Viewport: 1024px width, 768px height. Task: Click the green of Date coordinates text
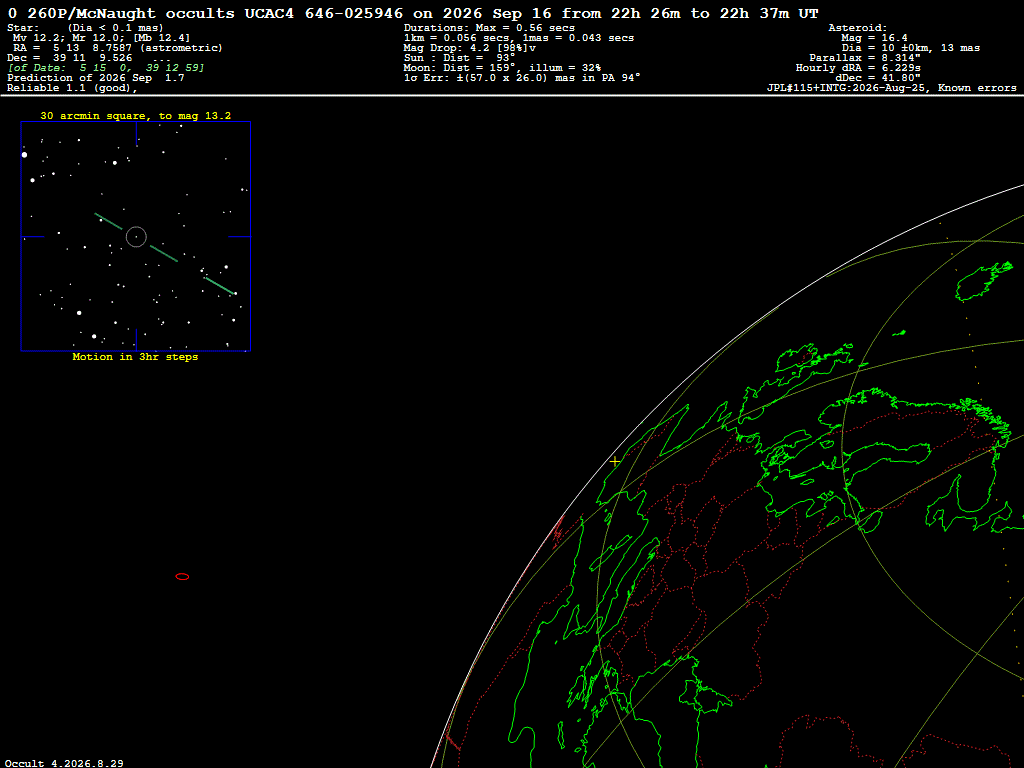click(x=106, y=68)
